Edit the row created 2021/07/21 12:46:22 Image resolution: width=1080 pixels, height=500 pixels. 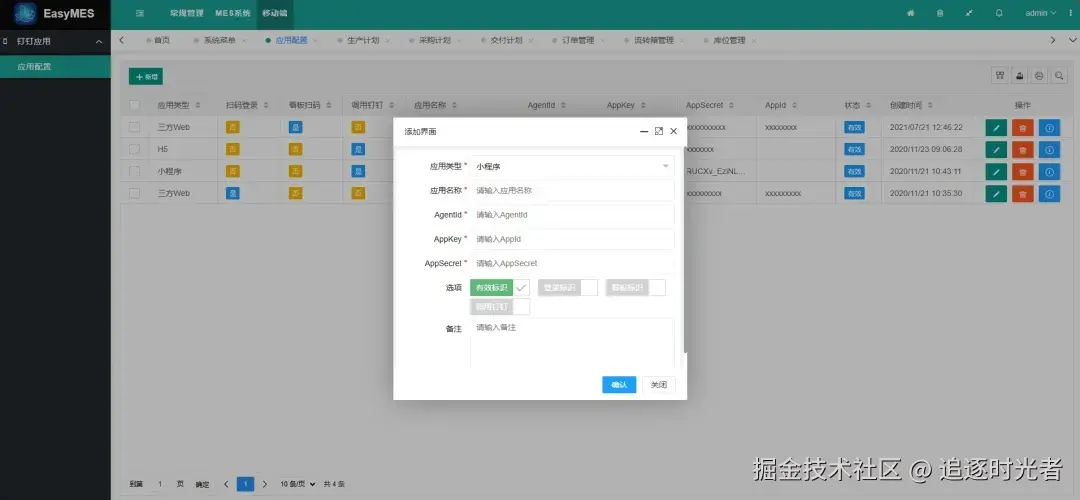pyautogui.click(x=996, y=127)
